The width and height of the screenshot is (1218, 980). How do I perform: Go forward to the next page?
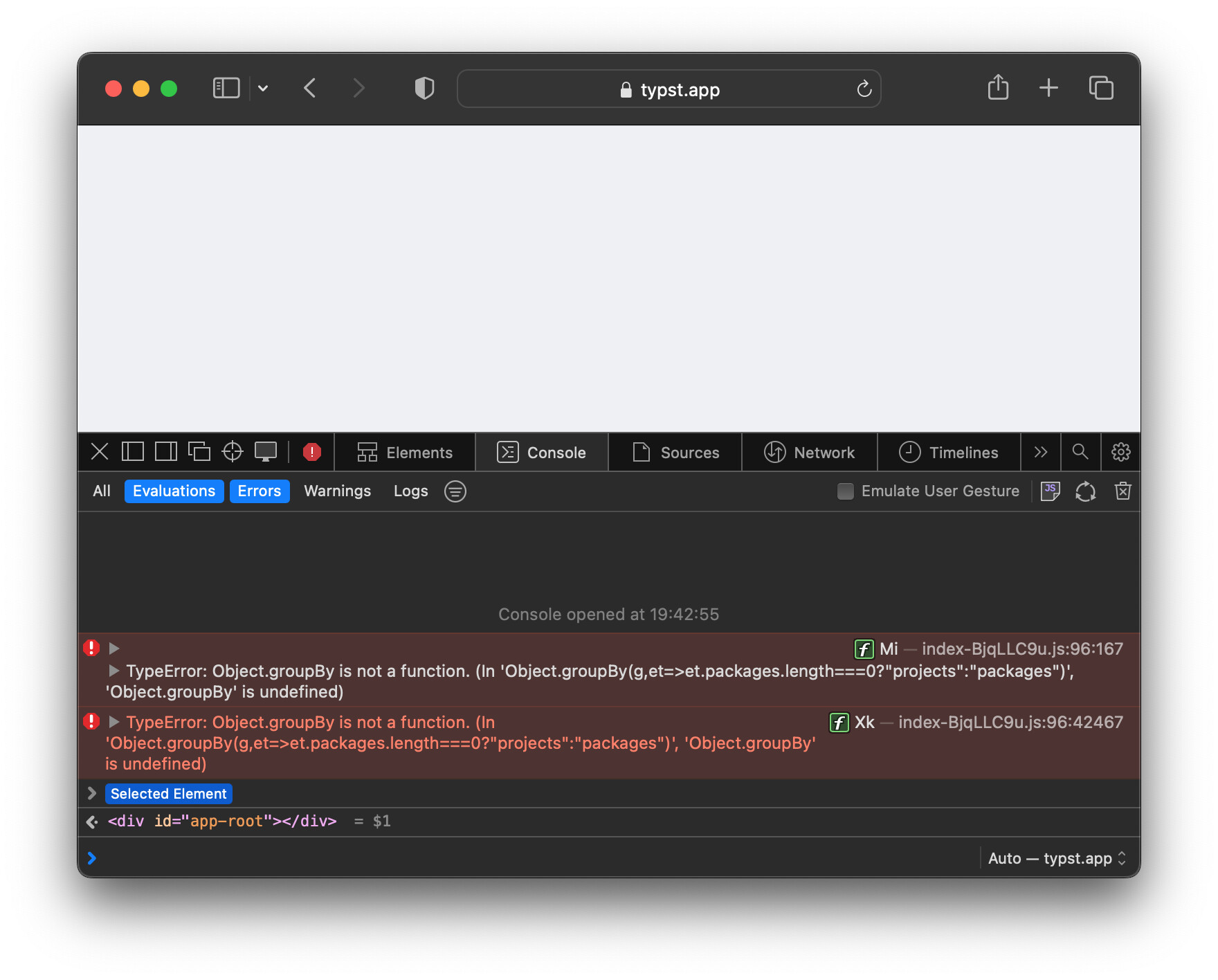coord(358,88)
